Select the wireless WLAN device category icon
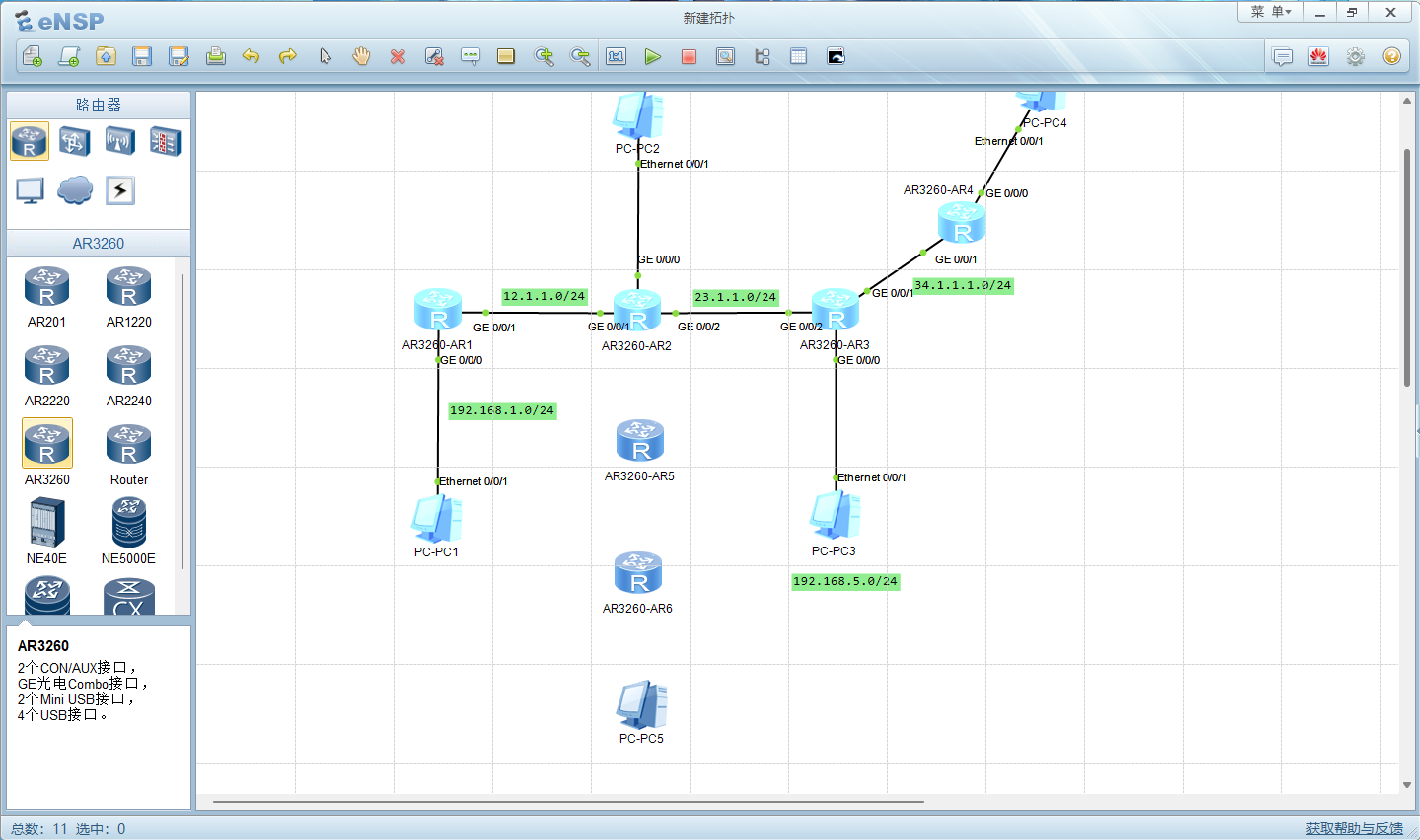The height and width of the screenshot is (840, 1420). 120,141
